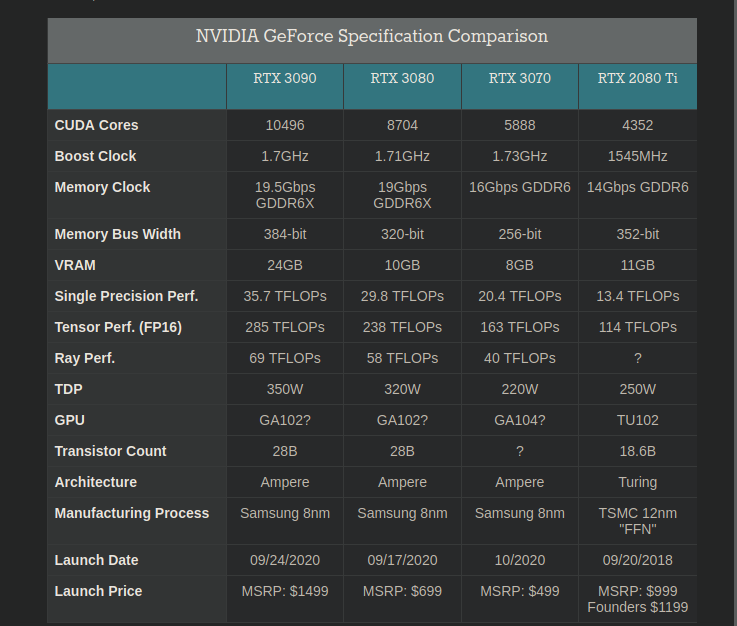Click the 352-bit bus width cell
Screen dimensions: 737x626
638,234
